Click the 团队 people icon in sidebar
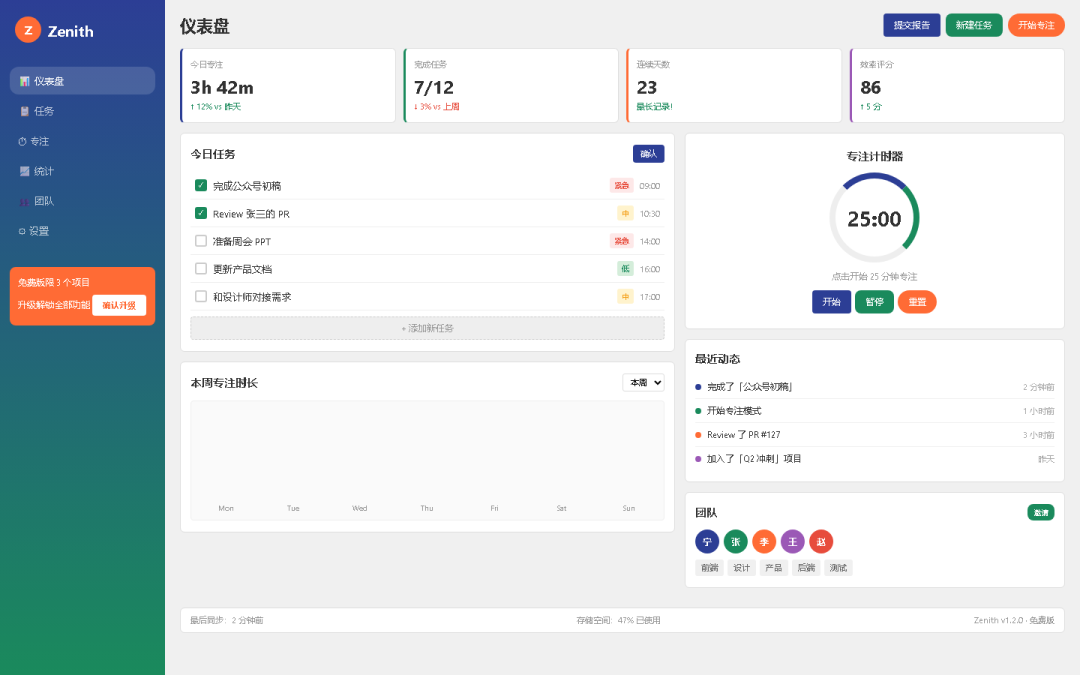This screenshot has height=675, width=1080. [25, 201]
